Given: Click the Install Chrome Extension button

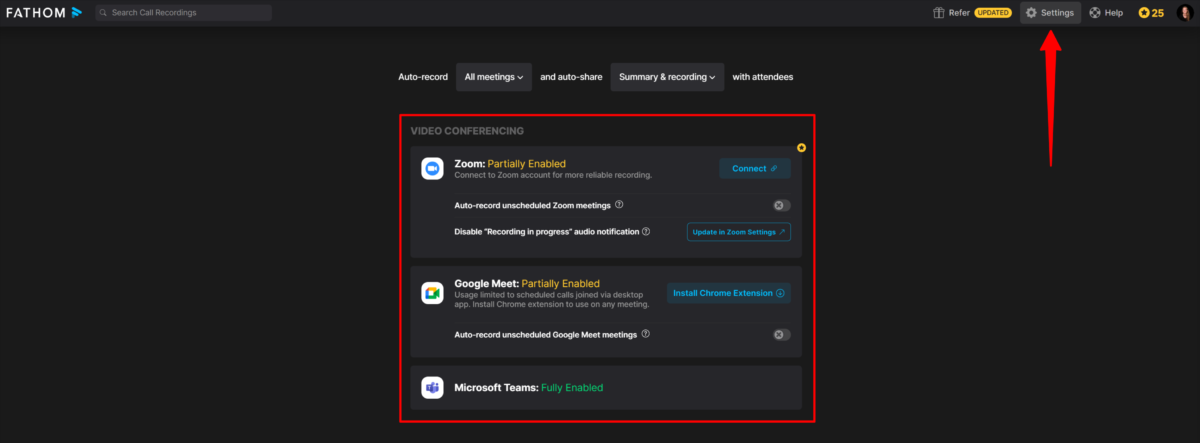Looking at the screenshot, I should 728,293.
